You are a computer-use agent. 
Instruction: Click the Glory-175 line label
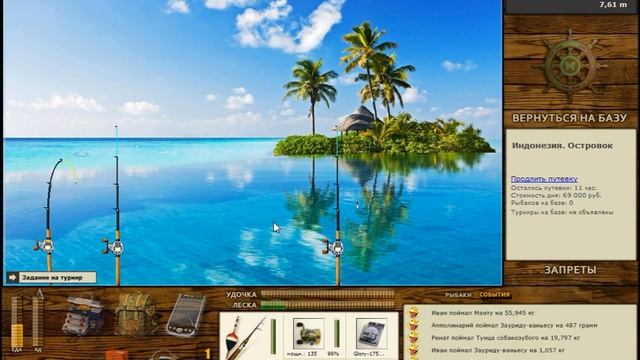(368, 354)
